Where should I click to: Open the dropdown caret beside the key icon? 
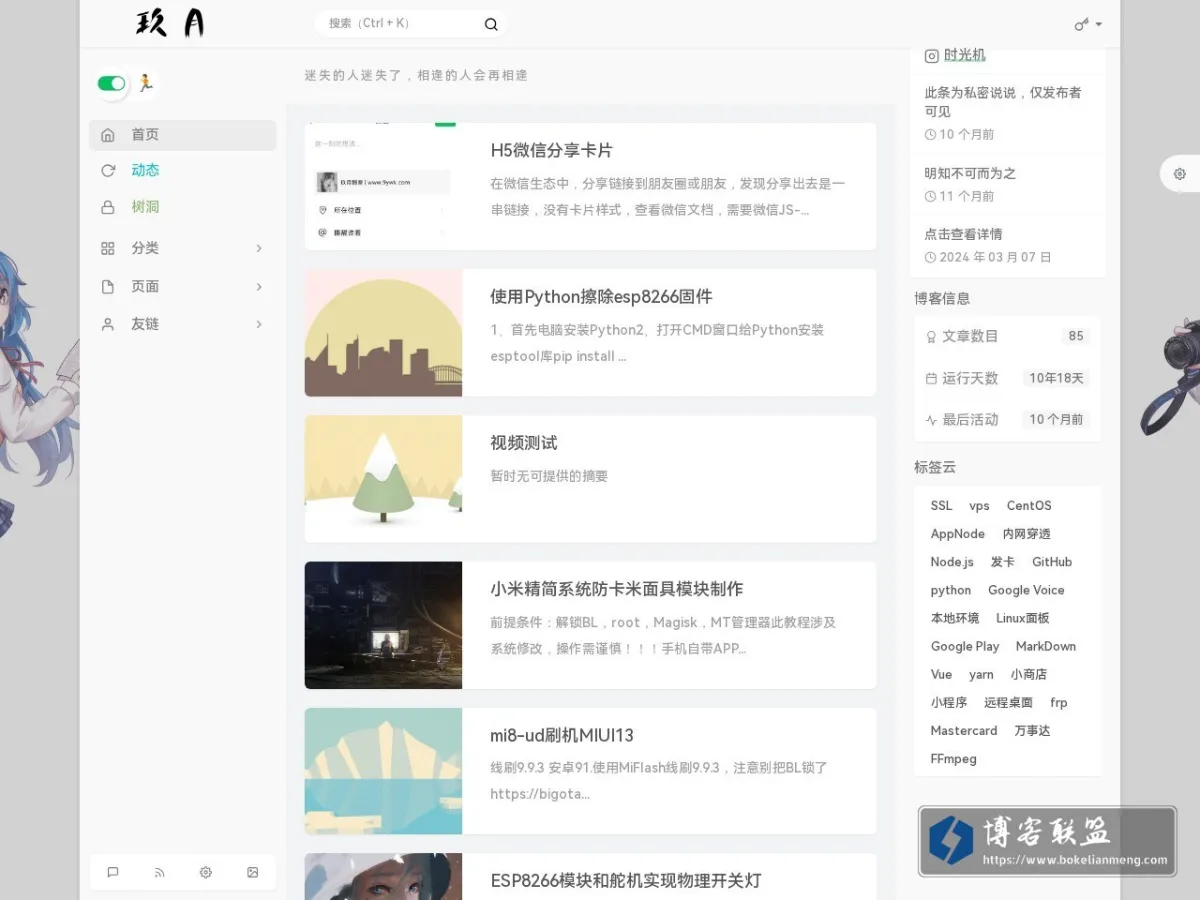click(x=1099, y=24)
